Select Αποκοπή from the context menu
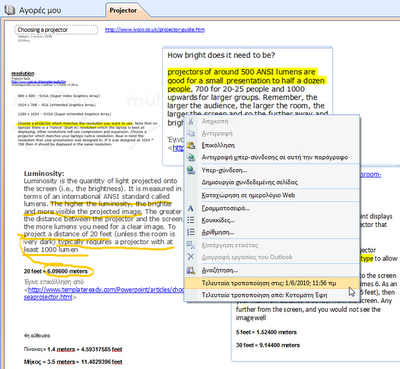The width and height of the screenshot is (400, 369). click(x=271, y=121)
